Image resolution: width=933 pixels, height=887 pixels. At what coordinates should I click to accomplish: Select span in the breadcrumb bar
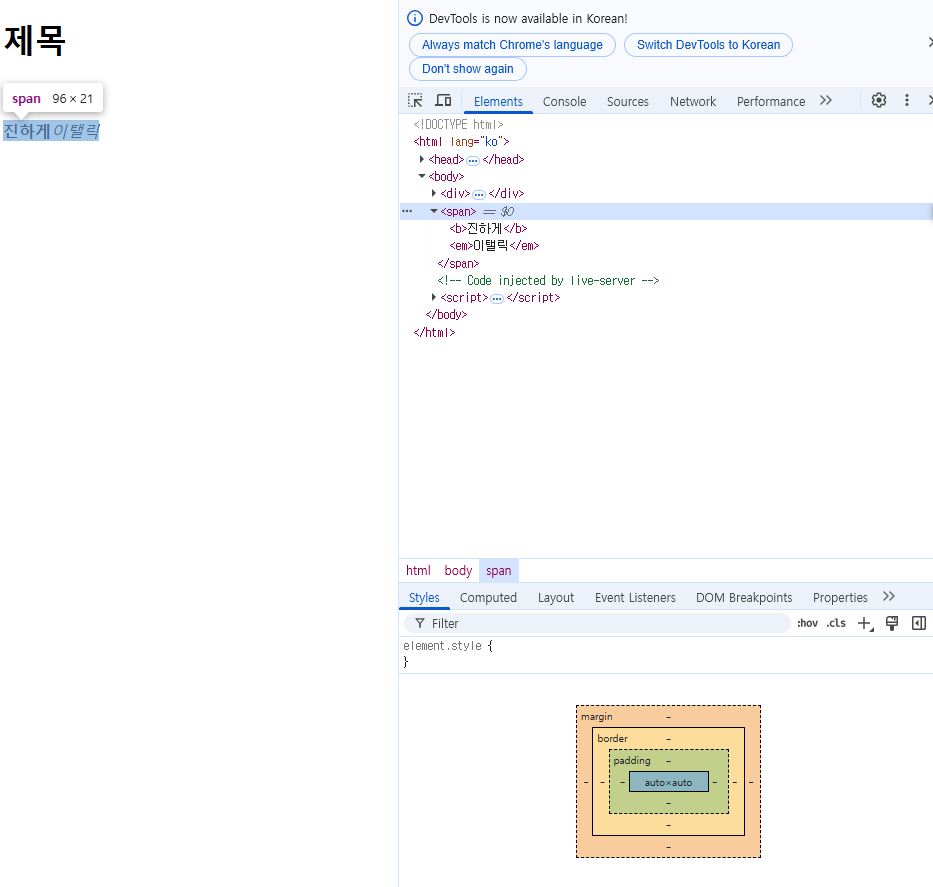point(499,571)
